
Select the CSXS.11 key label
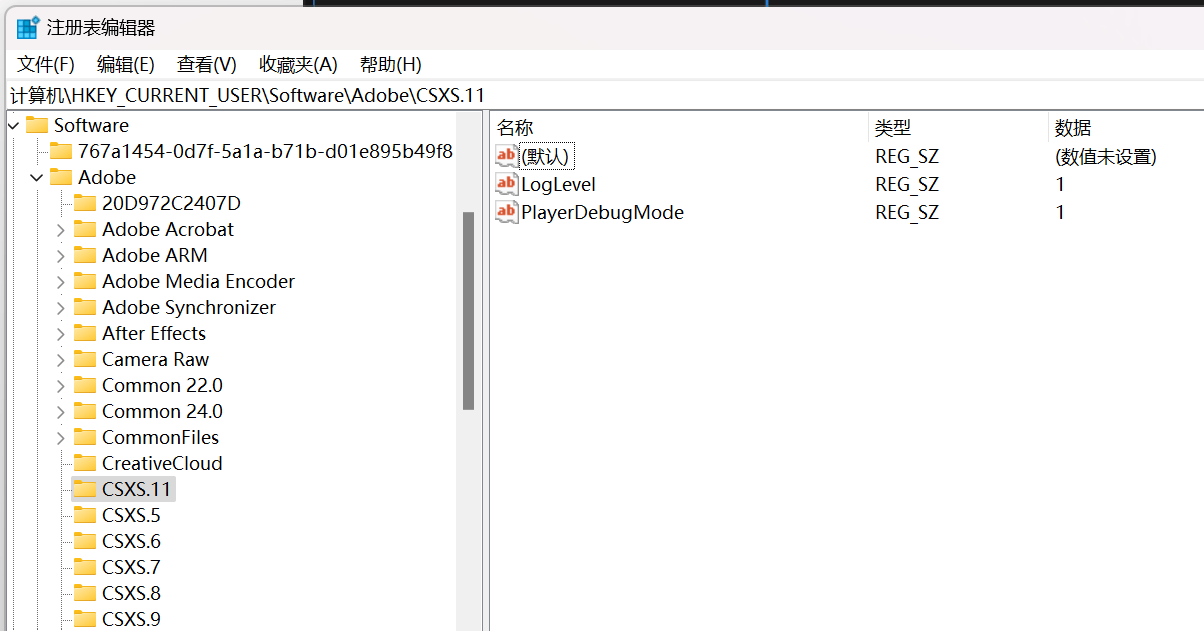point(137,489)
